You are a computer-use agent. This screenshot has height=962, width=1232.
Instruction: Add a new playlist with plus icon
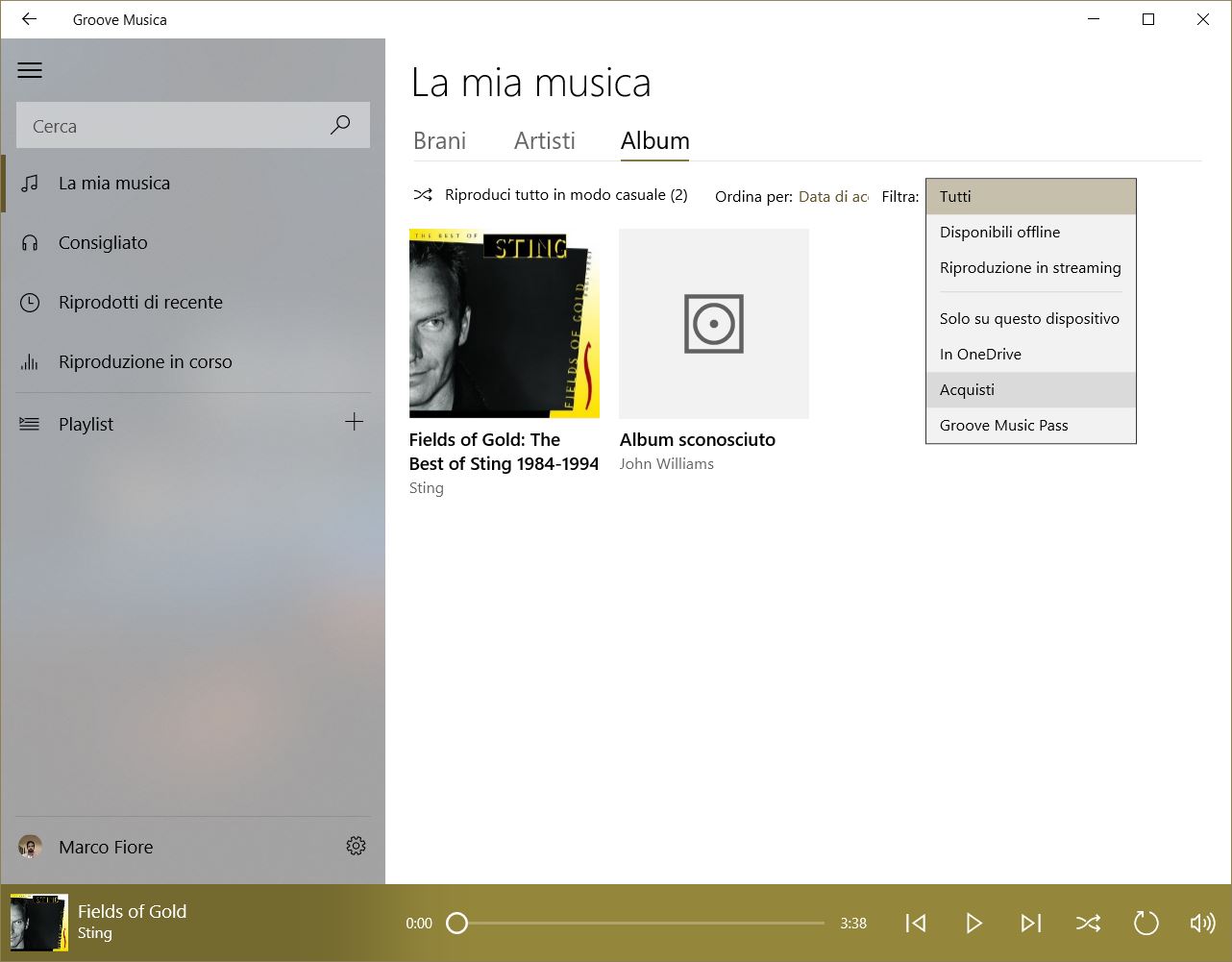point(354,422)
